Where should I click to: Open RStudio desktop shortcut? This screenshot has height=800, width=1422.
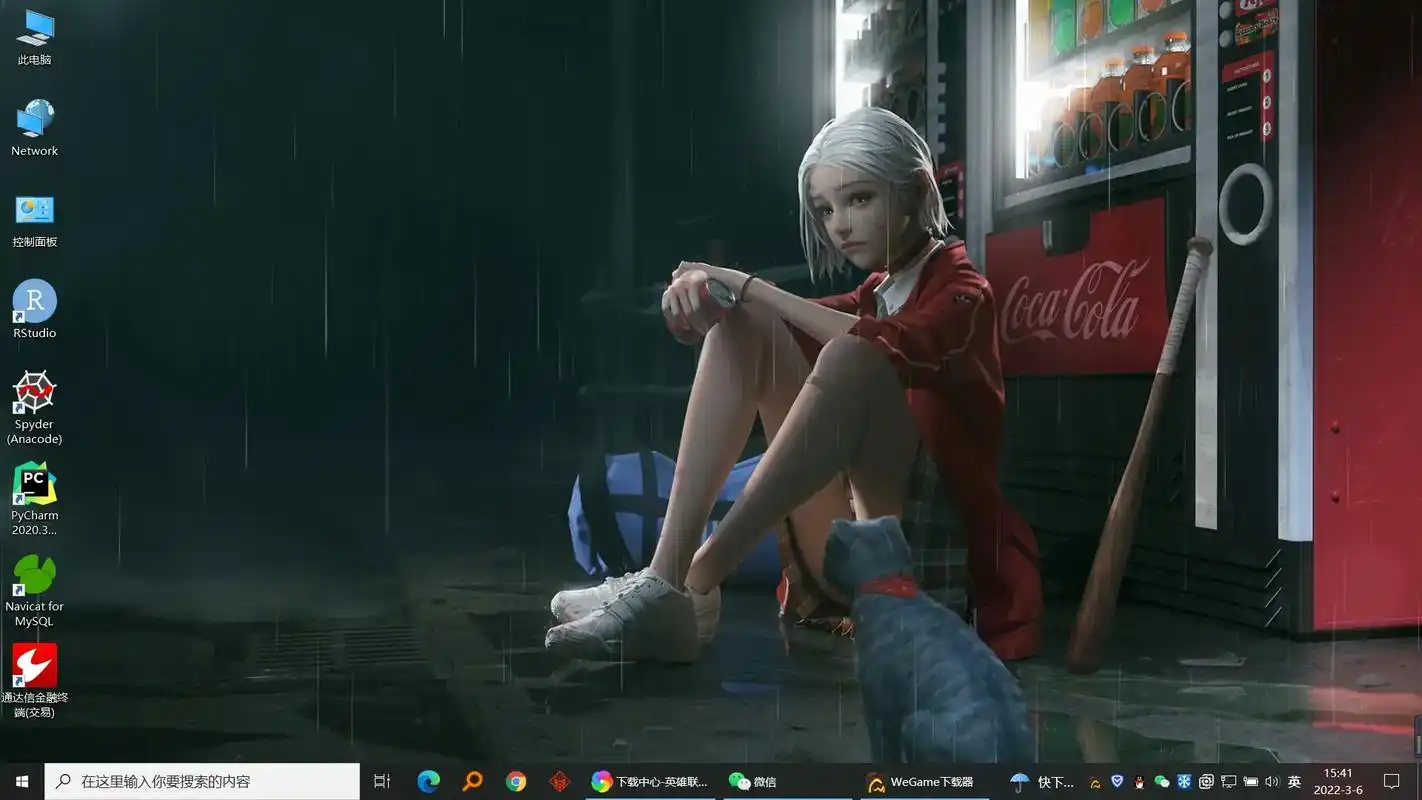pos(35,303)
